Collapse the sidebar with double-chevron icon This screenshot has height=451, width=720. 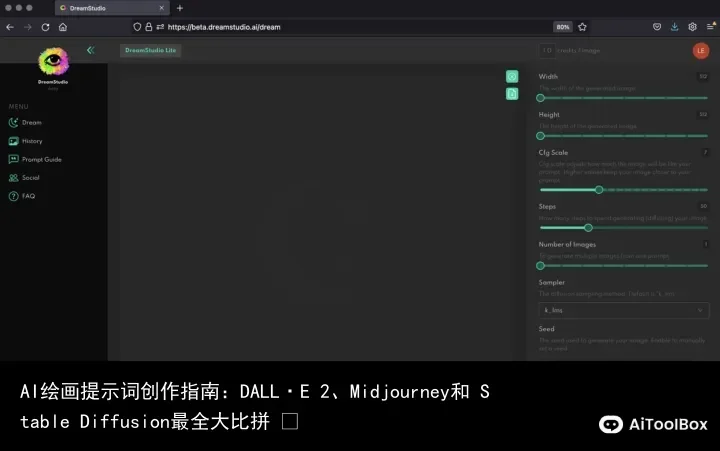[x=90, y=50]
